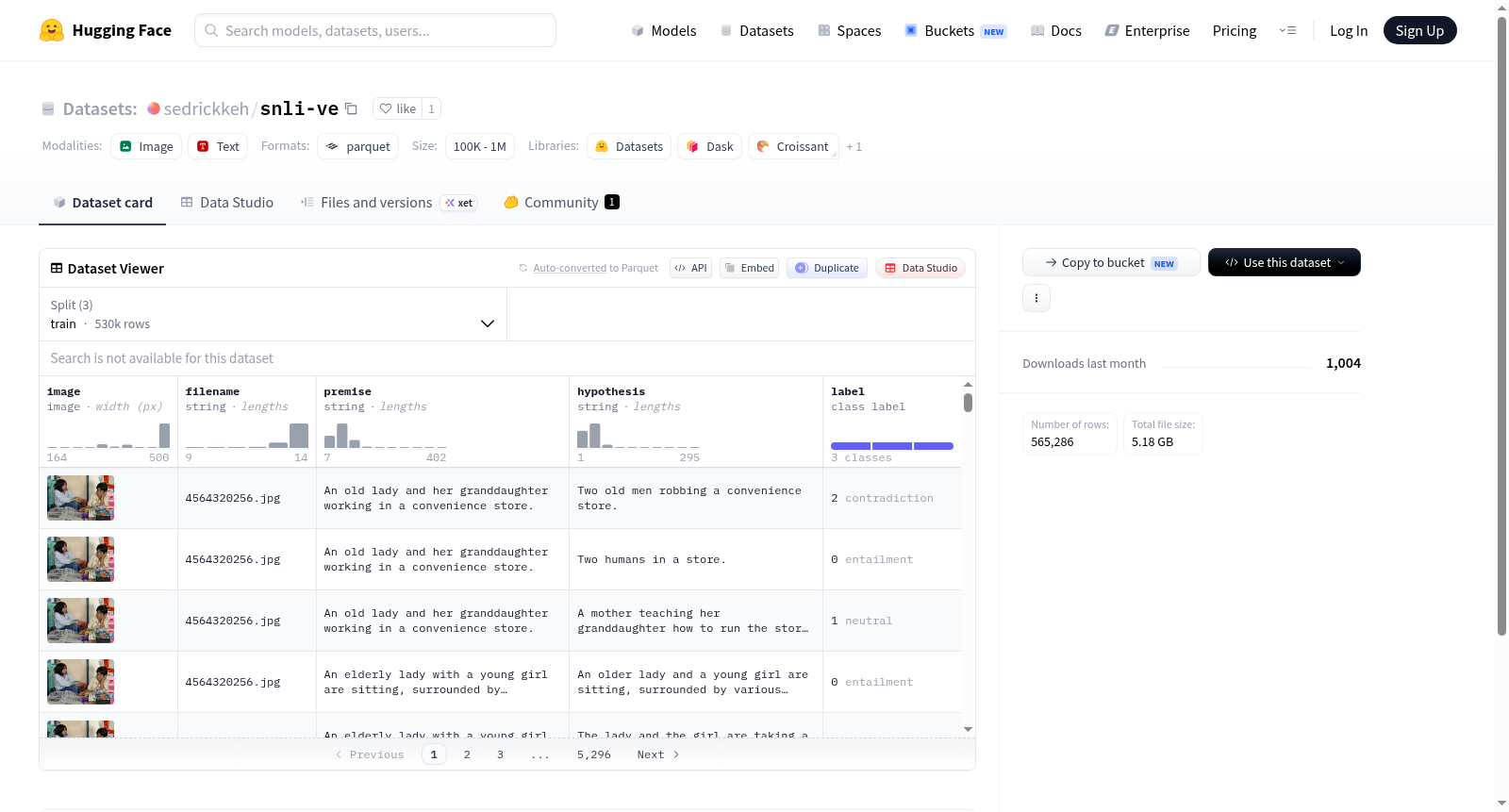
Task: Open the three-dot more options menu
Action: (1036, 298)
